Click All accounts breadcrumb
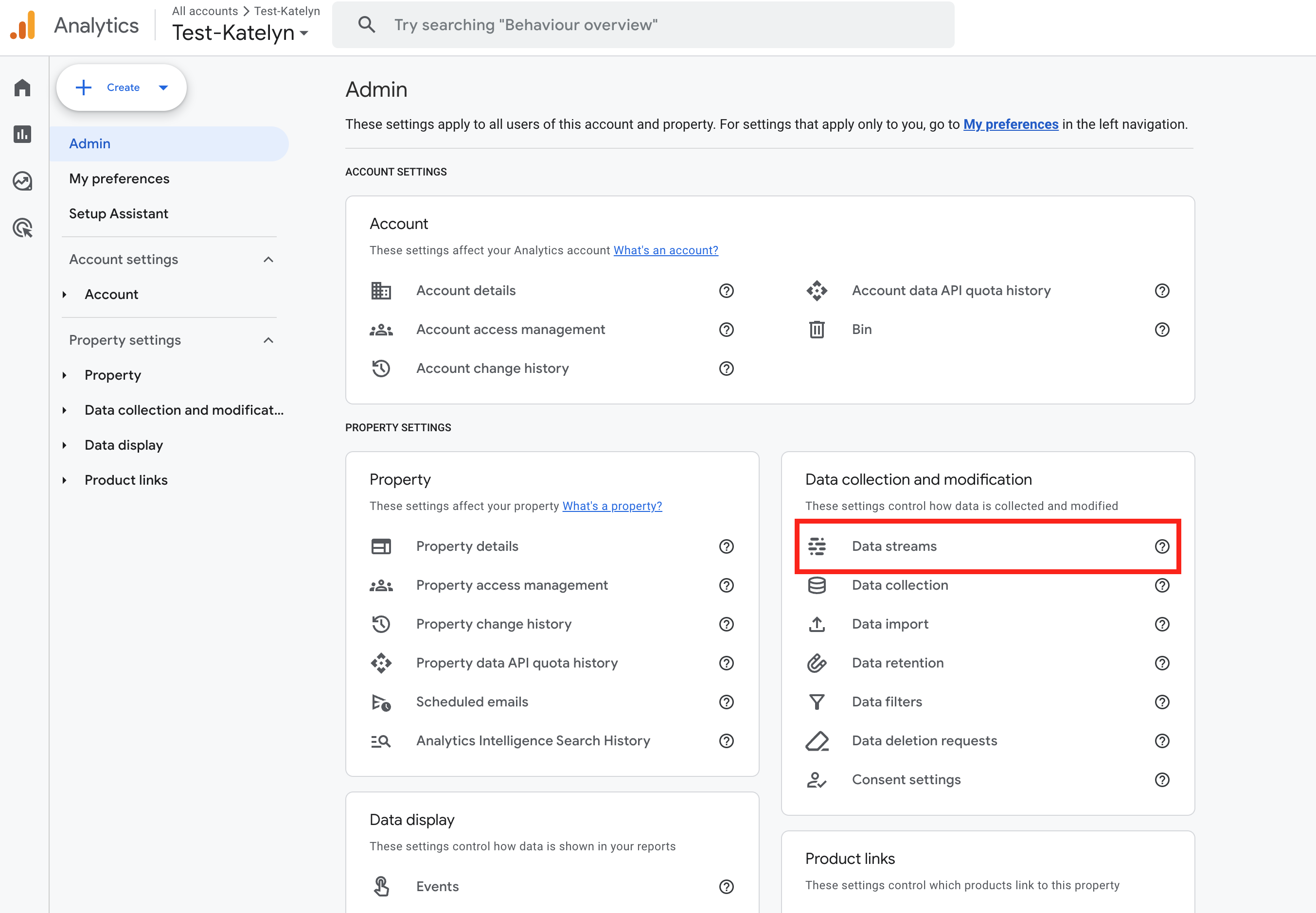 [x=205, y=11]
